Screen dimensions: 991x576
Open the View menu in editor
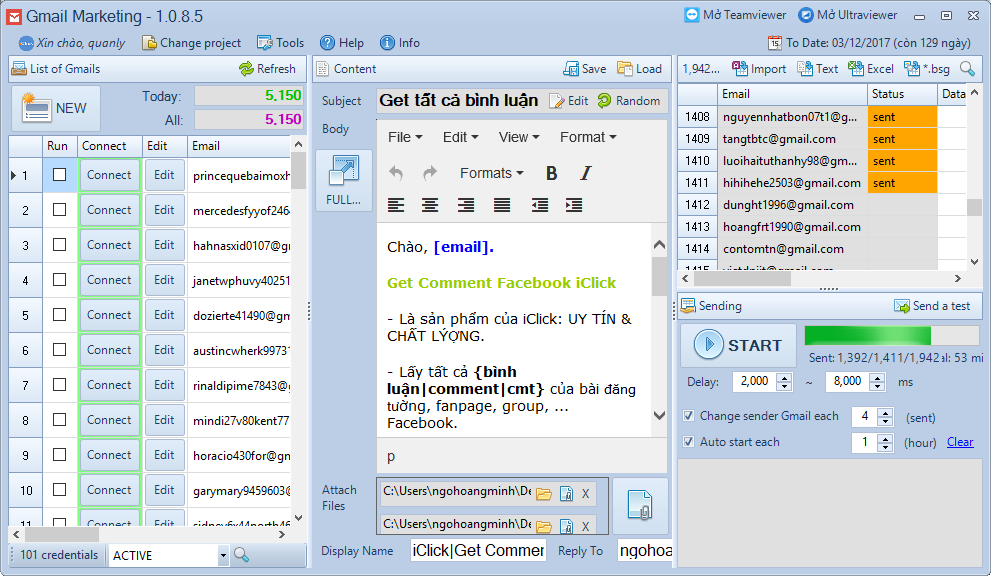[x=519, y=137]
